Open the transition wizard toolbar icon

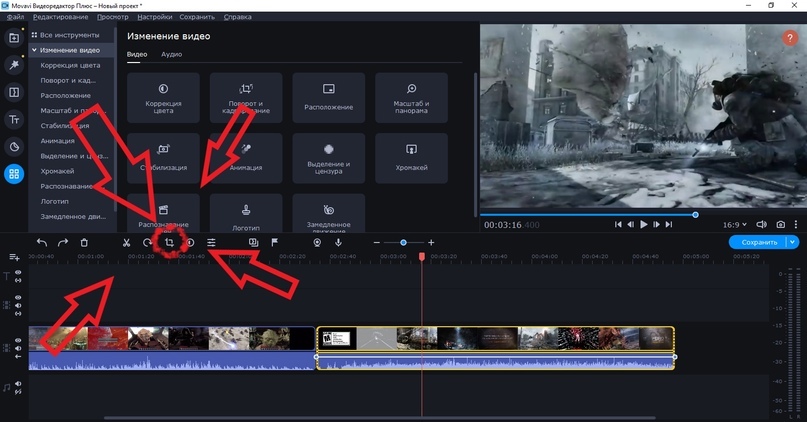(253, 242)
